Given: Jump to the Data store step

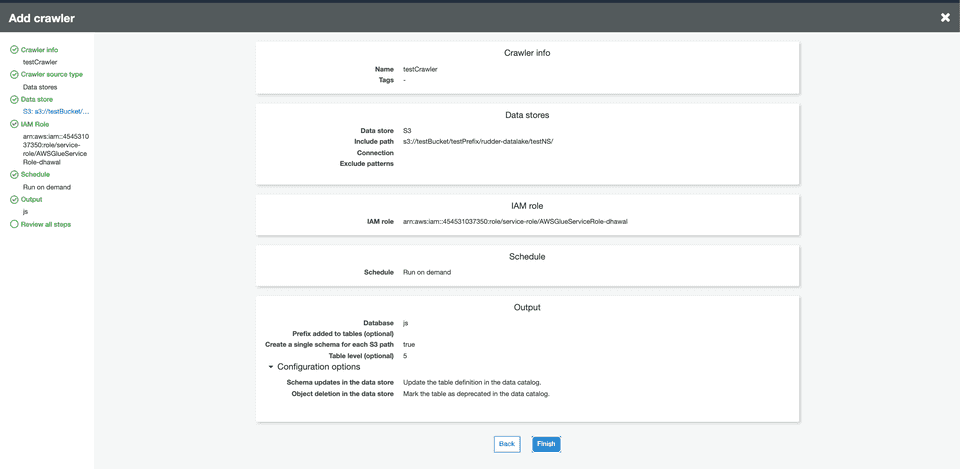Looking at the screenshot, I should [x=37, y=100].
